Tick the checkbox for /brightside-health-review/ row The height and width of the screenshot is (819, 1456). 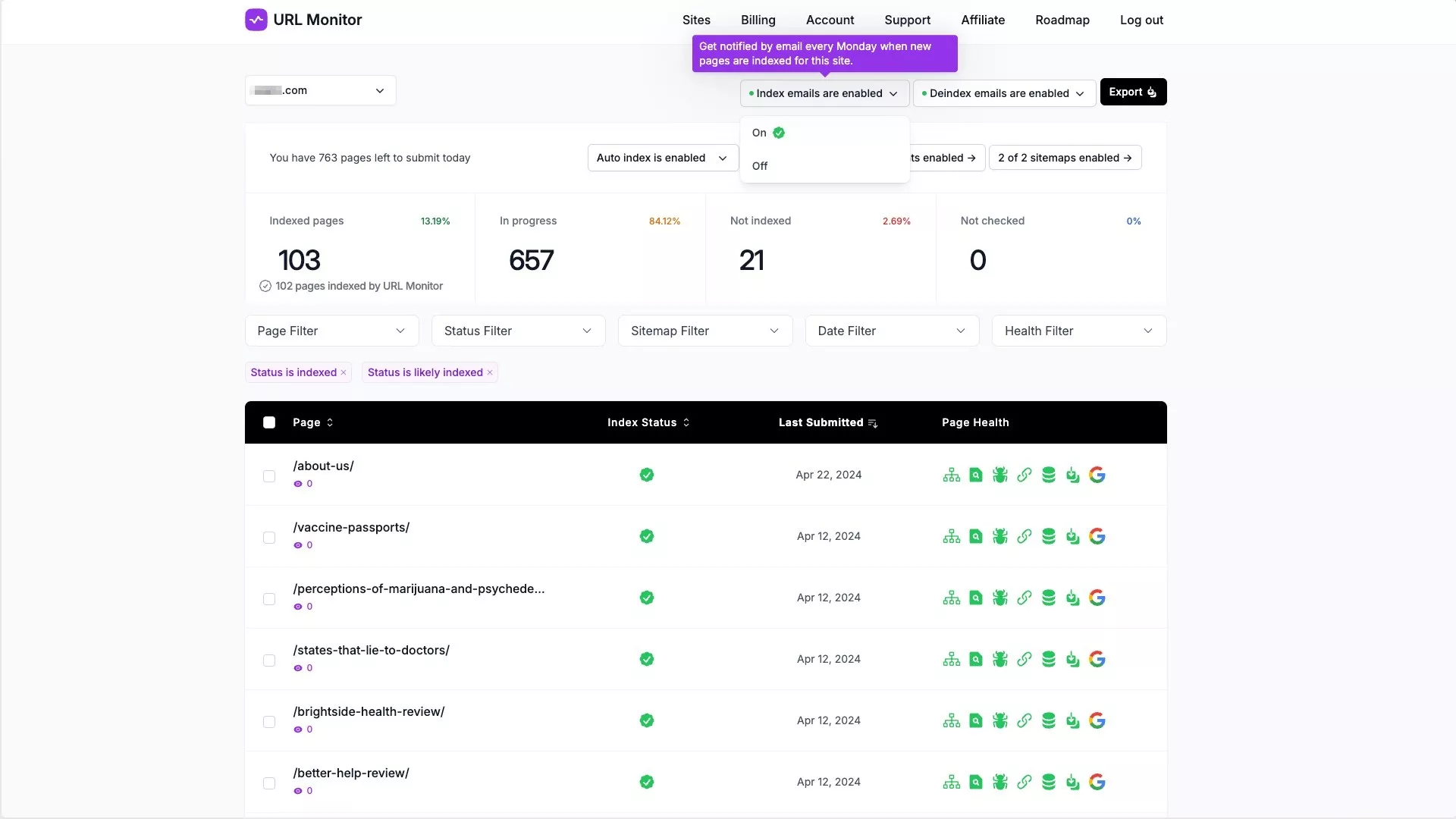click(x=269, y=722)
